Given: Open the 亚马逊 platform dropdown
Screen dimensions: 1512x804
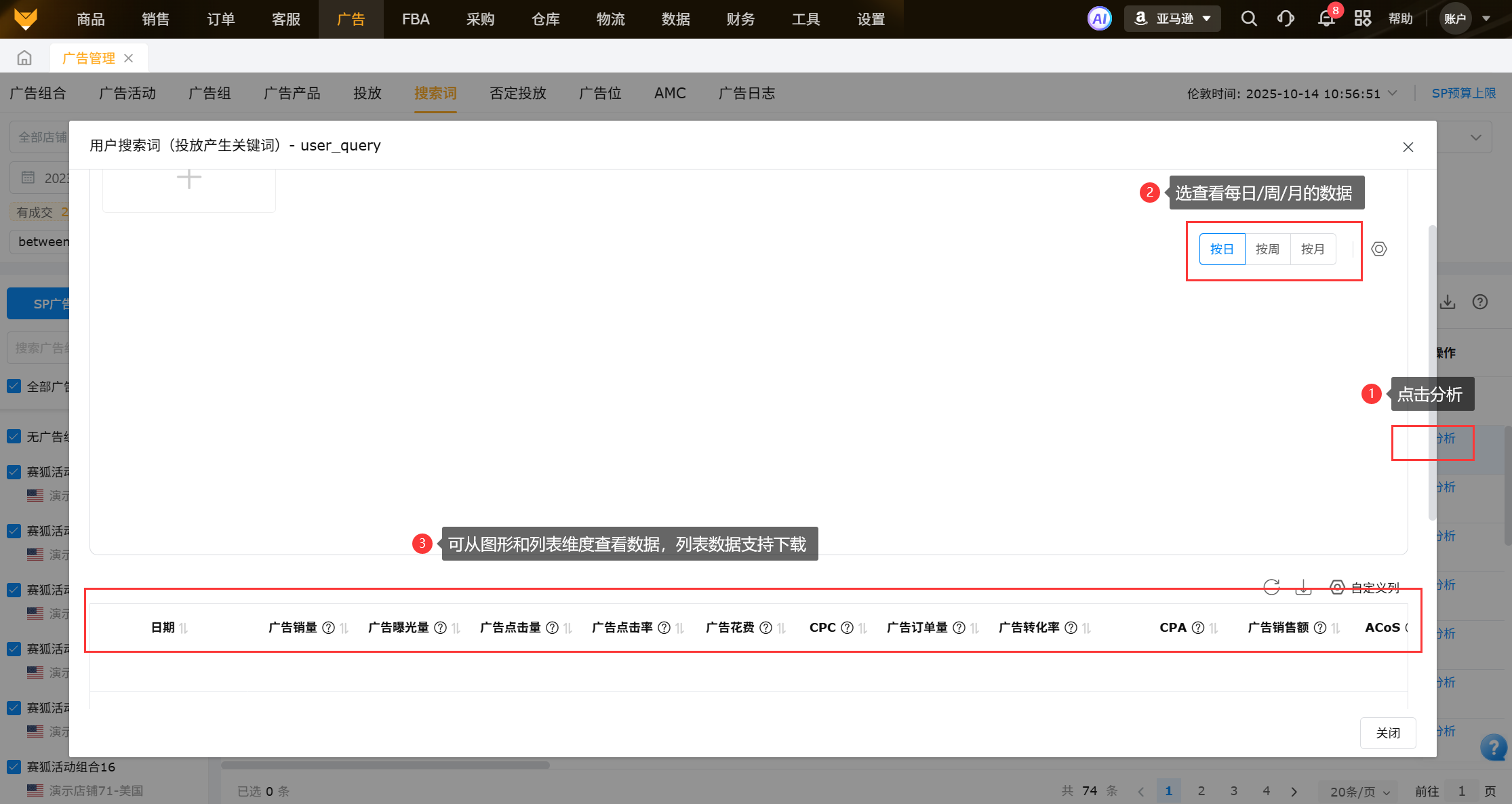Looking at the screenshot, I should 1173,19.
